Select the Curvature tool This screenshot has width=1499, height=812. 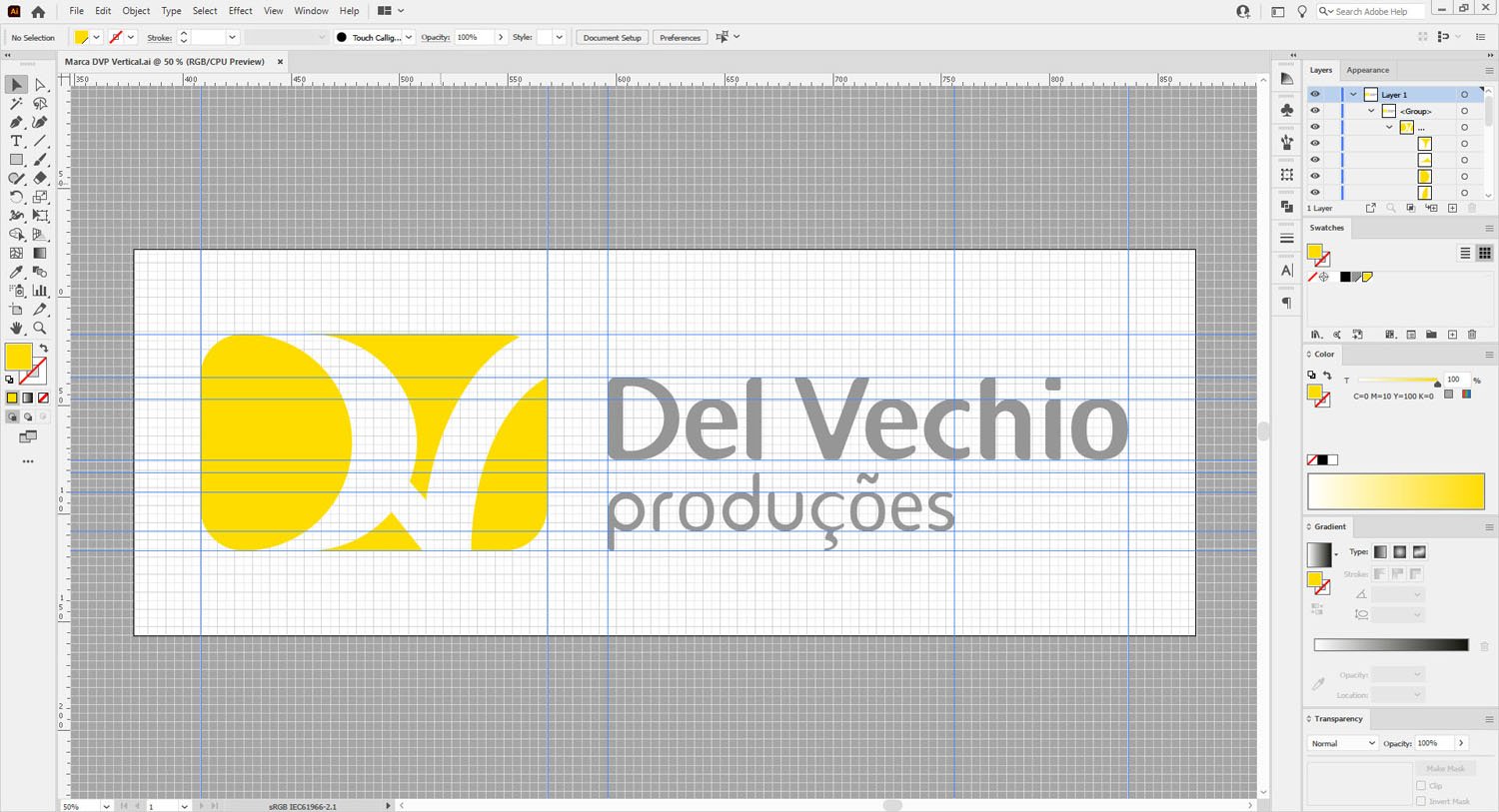coord(40,122)
